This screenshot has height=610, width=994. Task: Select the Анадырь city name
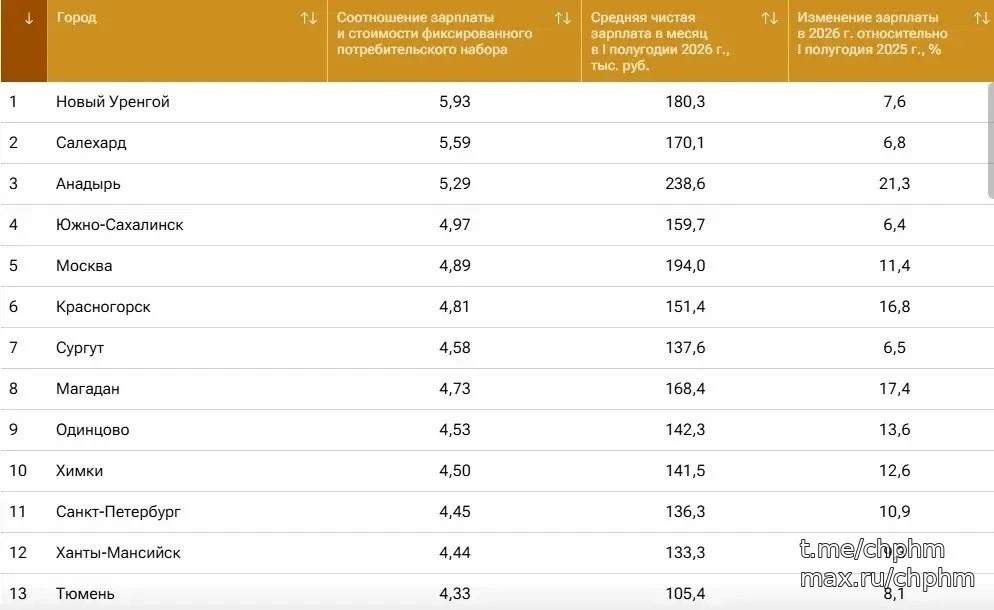(88, 184)
